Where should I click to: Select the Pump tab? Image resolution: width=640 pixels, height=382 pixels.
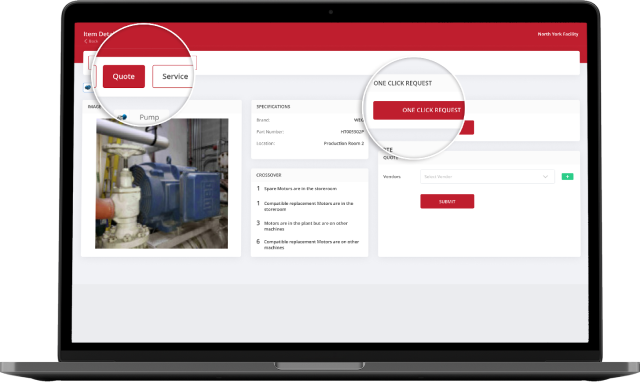pyautogui.click(x=149, y=117)
